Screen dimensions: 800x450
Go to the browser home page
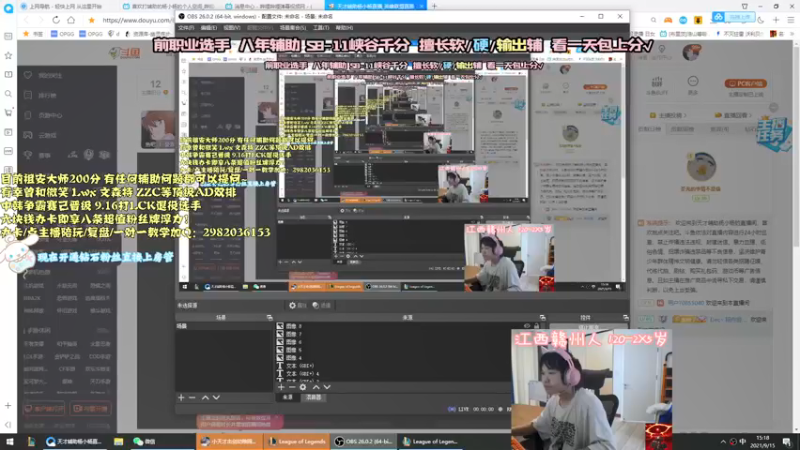click(71, 20)
